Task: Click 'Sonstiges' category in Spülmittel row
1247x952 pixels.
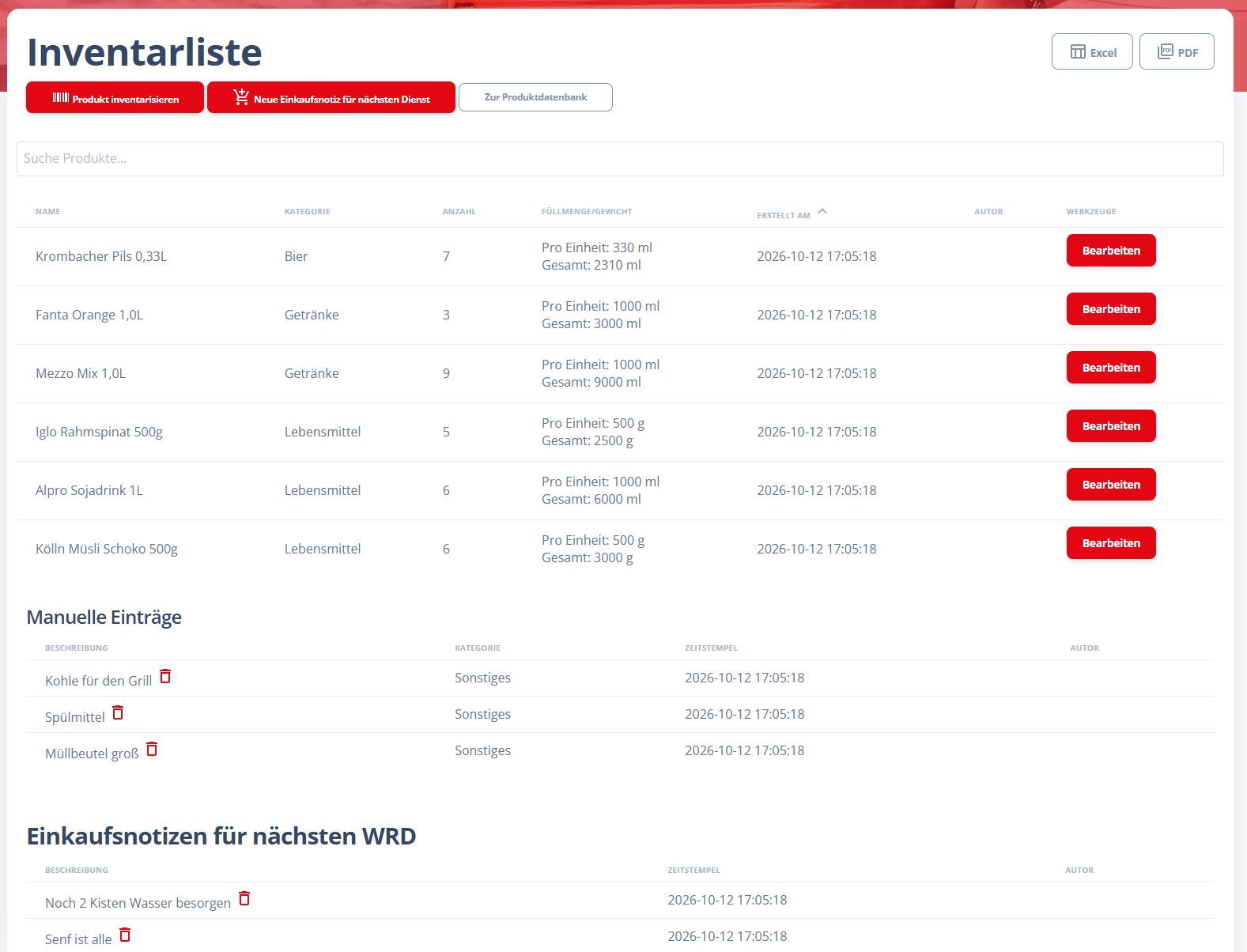Action: click(x=482, y=714)
